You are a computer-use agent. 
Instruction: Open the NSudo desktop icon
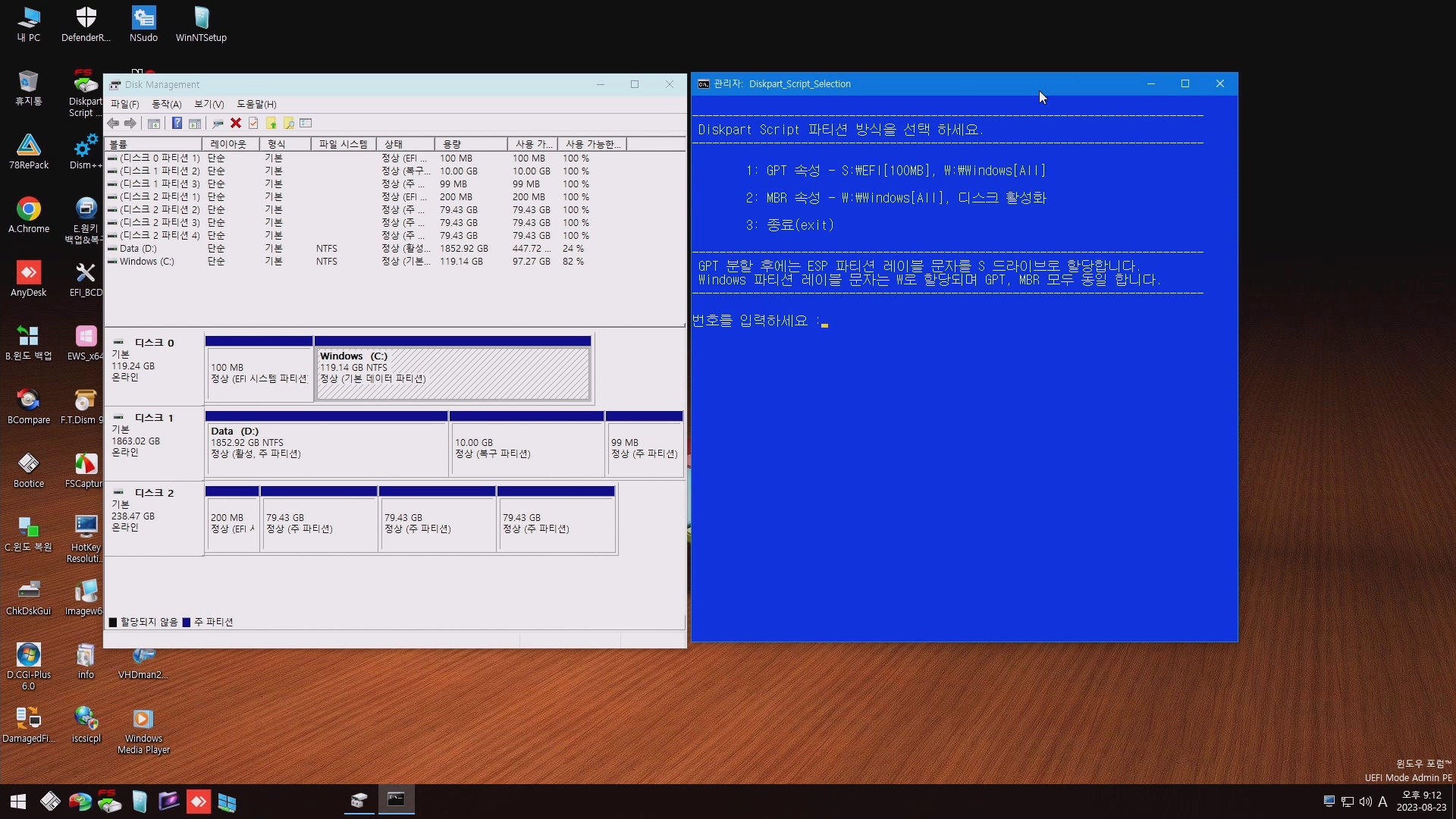click(143, 24)
